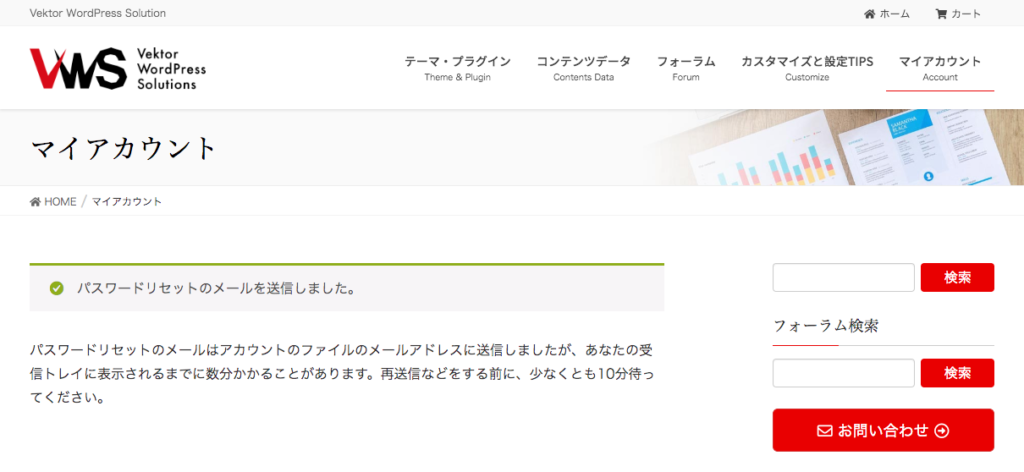This screenshot has height=472, width=1024.
Task: Open the カスタマイズと設定TIPS menu
Action: click(807, 68)
